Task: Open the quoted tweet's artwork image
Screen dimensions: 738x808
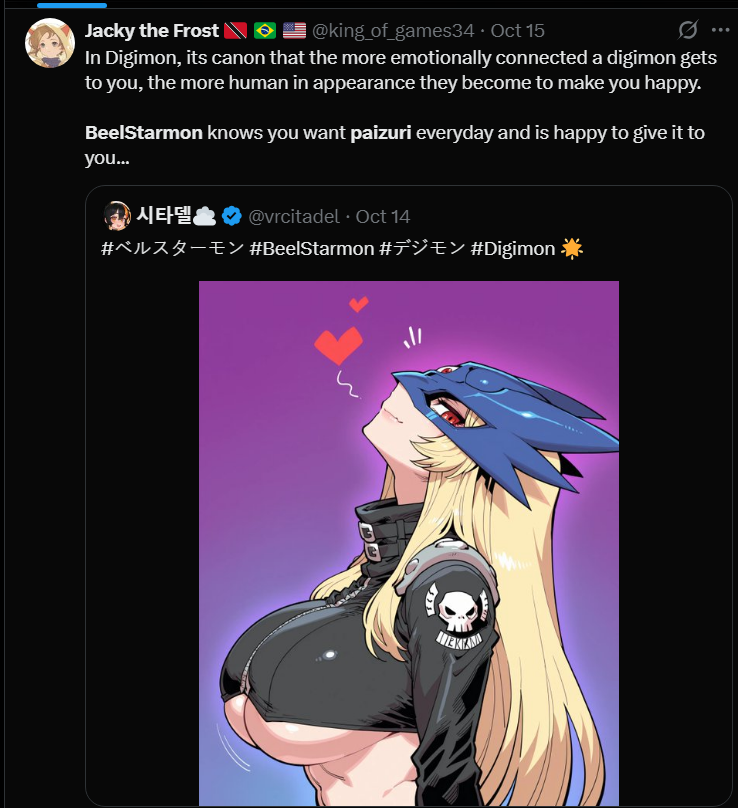Action: [409, 543]
